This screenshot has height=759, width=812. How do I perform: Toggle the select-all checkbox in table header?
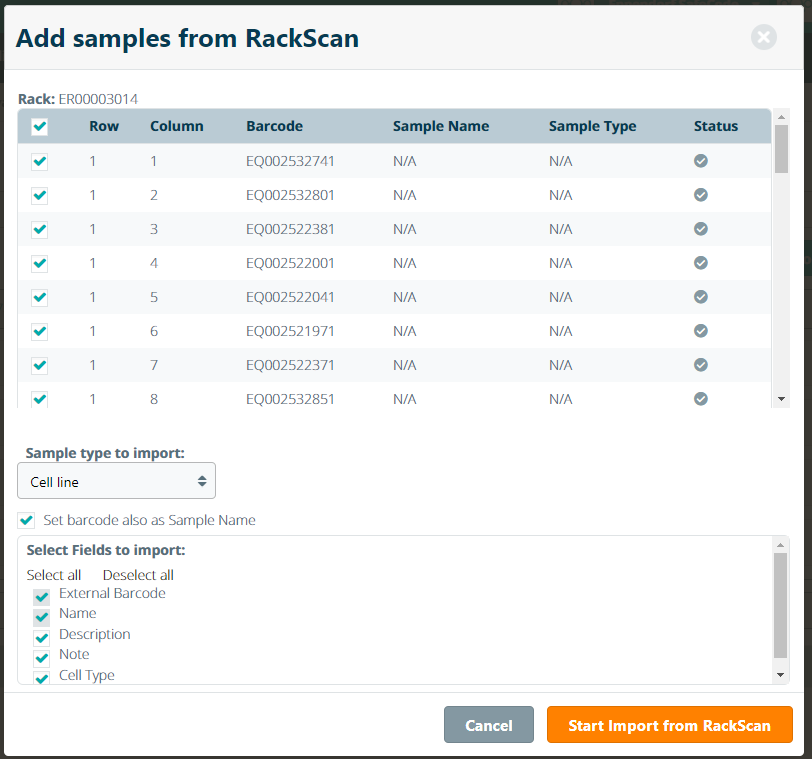[40, 127]
